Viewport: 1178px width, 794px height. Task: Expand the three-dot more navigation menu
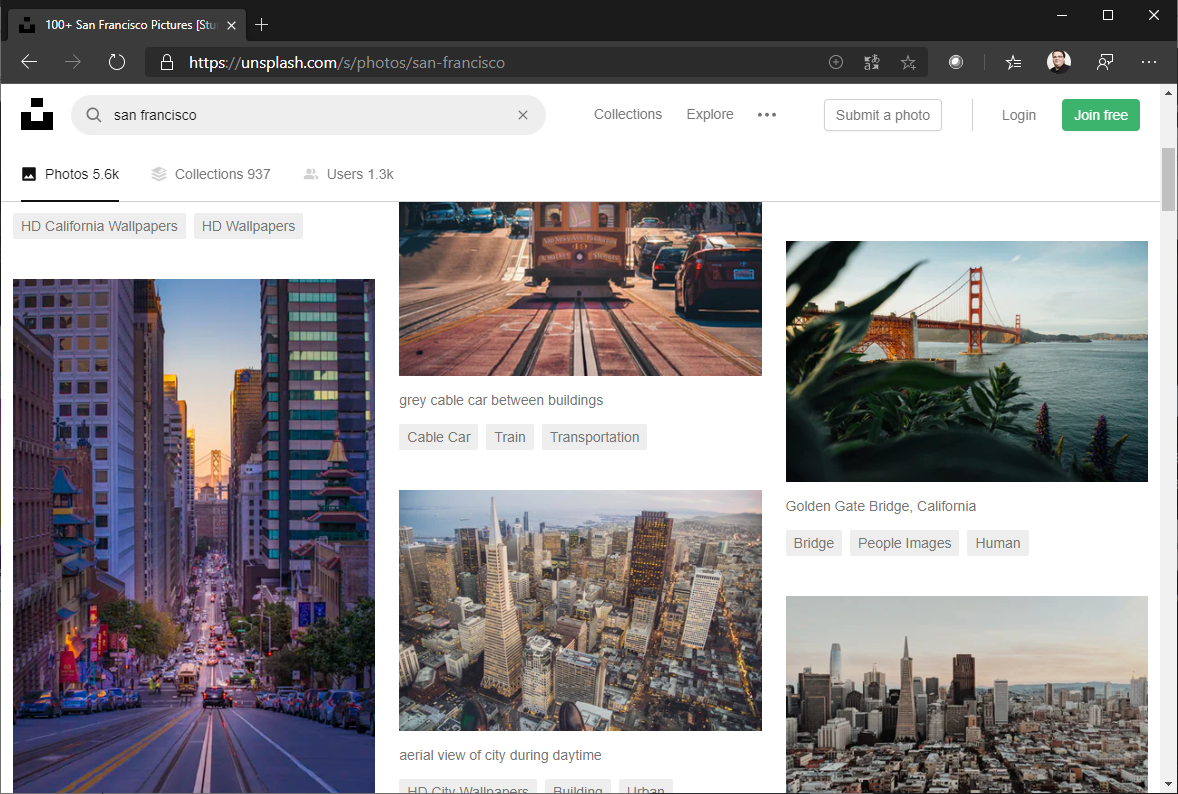coord(767,115)
